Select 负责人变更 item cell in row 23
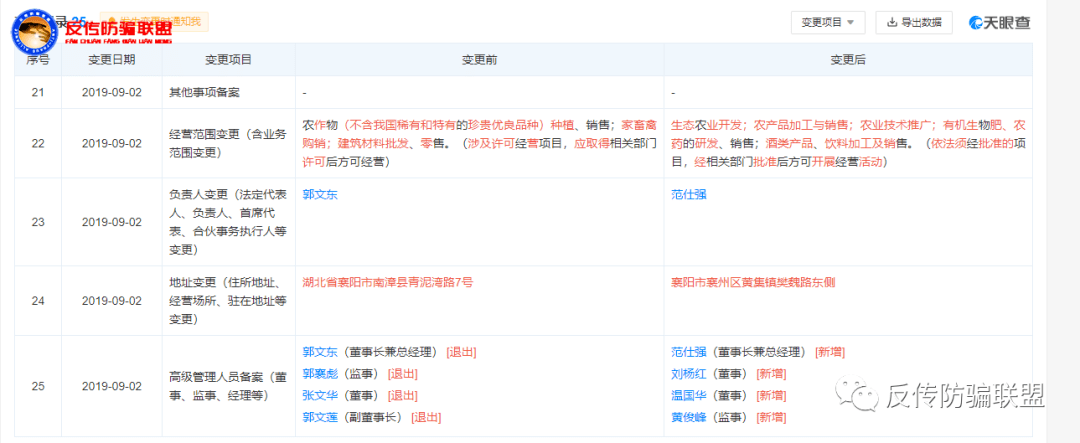1080x443 pixels. 229,222
